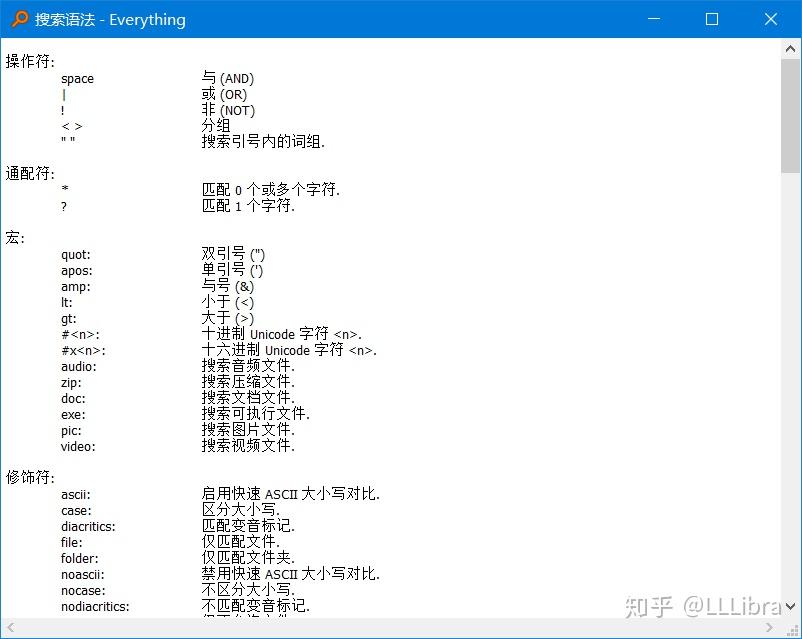Click the 'nocase:' modifier entry
The image size is (802, 639).
click(83, 590)
